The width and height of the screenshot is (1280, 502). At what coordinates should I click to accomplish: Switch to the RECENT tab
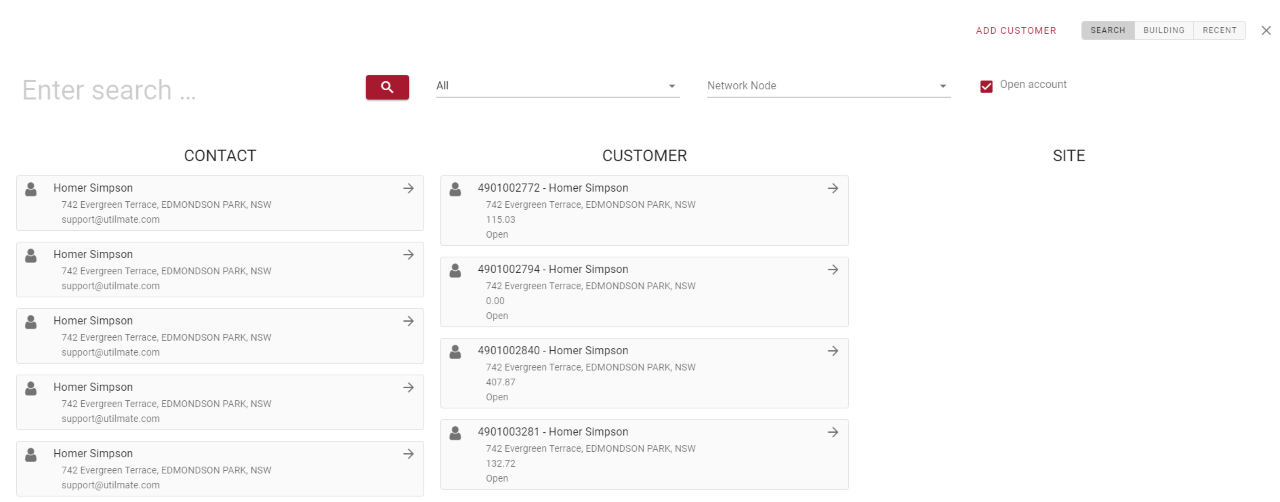tap(1220, 31)
